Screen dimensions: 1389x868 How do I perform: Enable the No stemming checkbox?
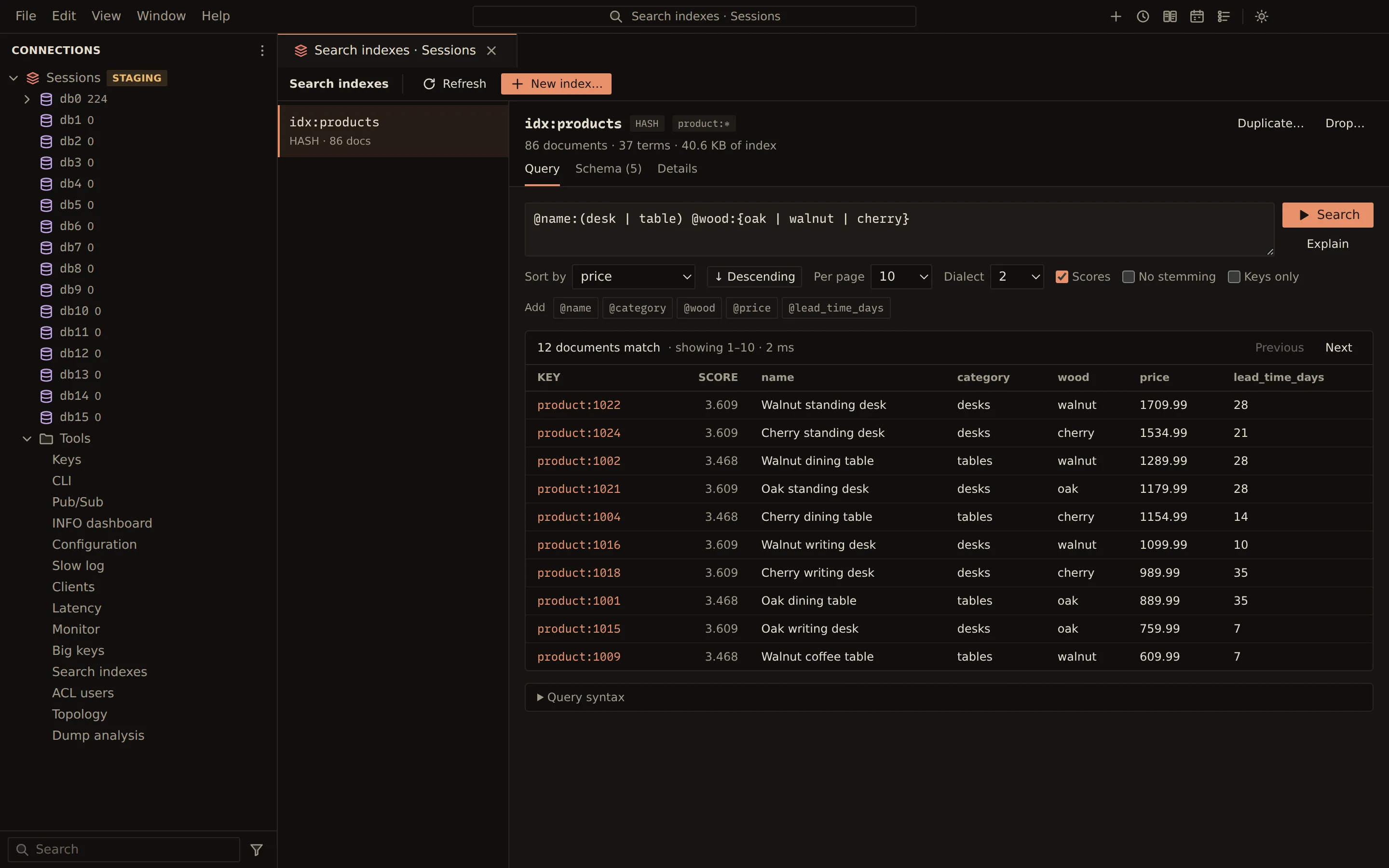1129,277
